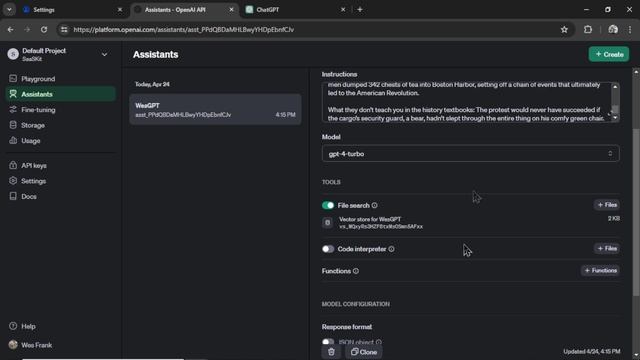The image size is (640, 360).
Task: Click the Wes Frank profile picture
Action: click(x=13, y=345)
